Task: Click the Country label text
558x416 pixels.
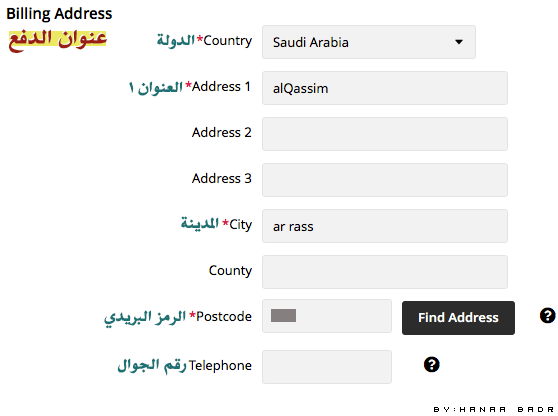Action: [227, 41]
